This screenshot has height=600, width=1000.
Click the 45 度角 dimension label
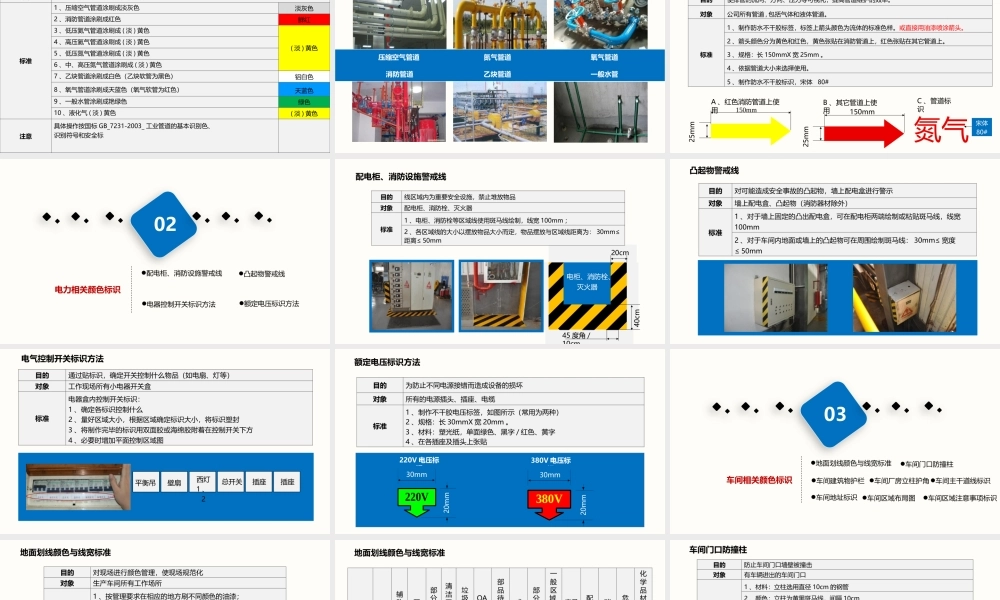coord(576,335)
